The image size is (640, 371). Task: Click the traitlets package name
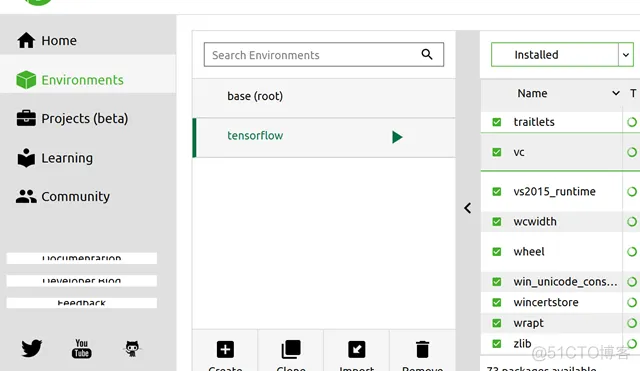[534, 122]
